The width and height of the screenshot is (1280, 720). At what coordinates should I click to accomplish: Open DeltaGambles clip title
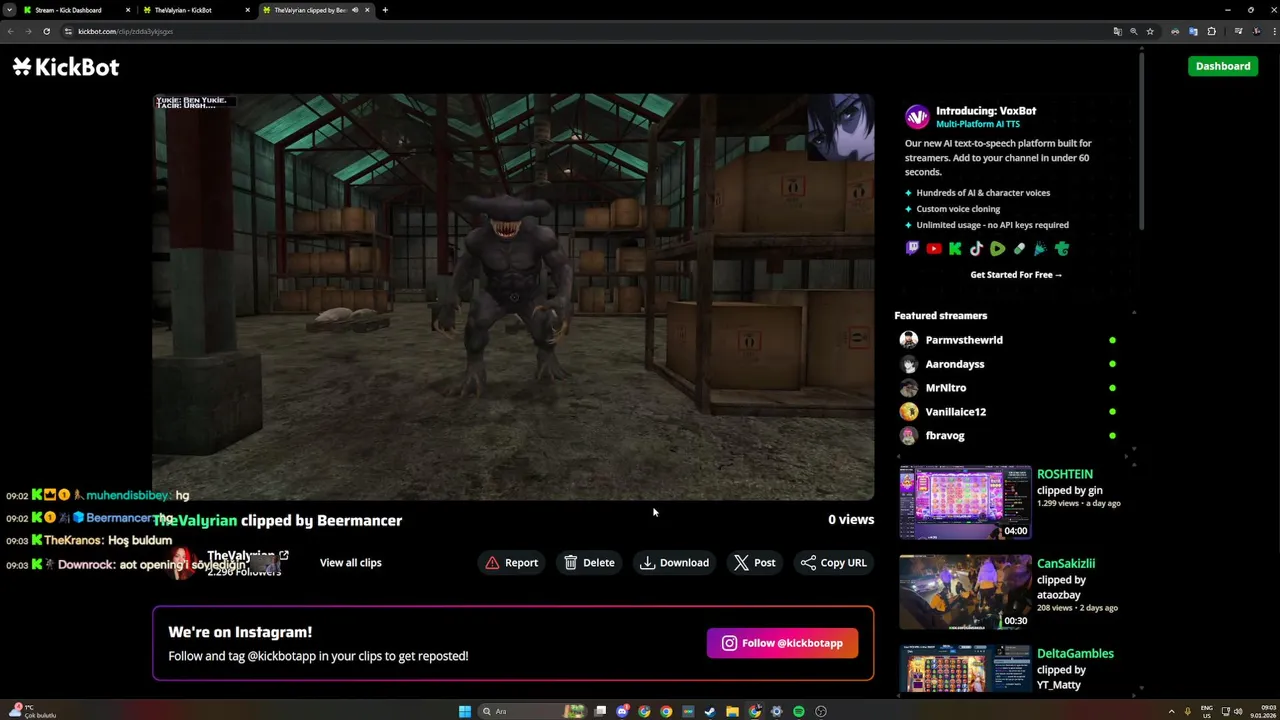point(1075,654)
